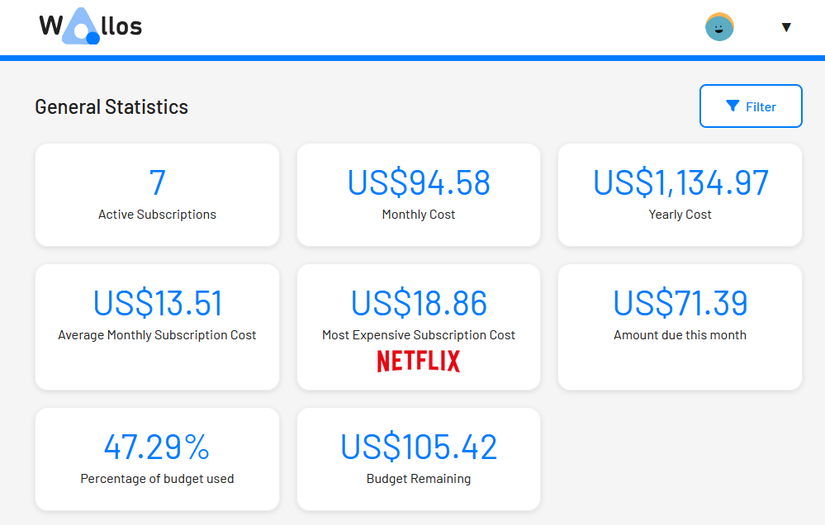825x525 pixels.
Task: Click the US$71.39 amount due value
Action: (x=680, y=303)
